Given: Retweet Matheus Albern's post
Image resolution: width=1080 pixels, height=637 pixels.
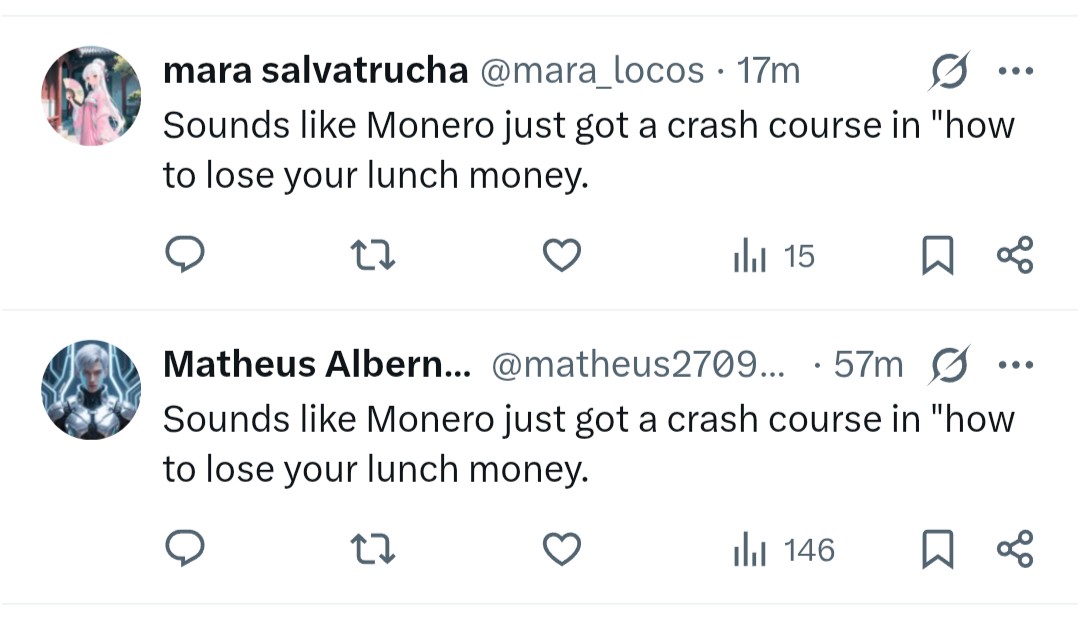Looking at the screenshot, I should (376, 550).
